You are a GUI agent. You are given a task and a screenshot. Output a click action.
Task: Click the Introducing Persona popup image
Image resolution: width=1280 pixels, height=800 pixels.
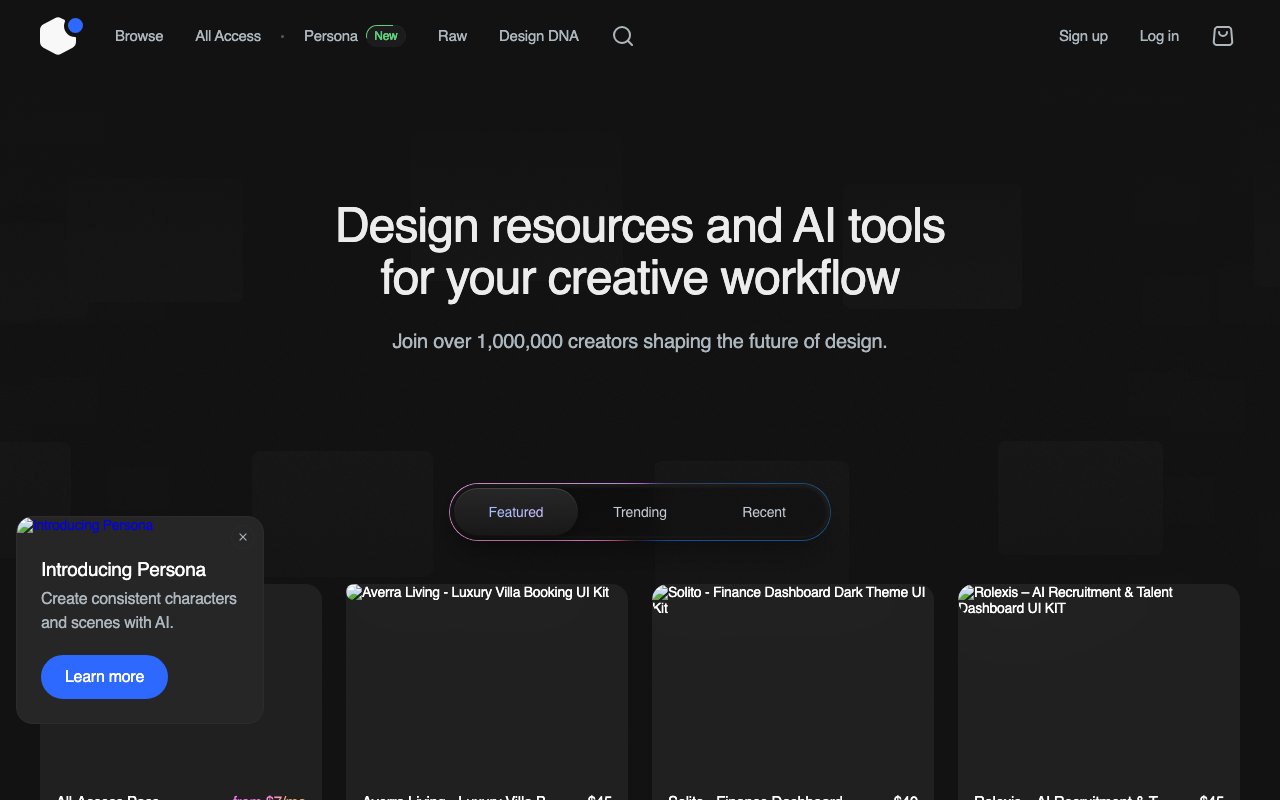(x=86, y=525)
